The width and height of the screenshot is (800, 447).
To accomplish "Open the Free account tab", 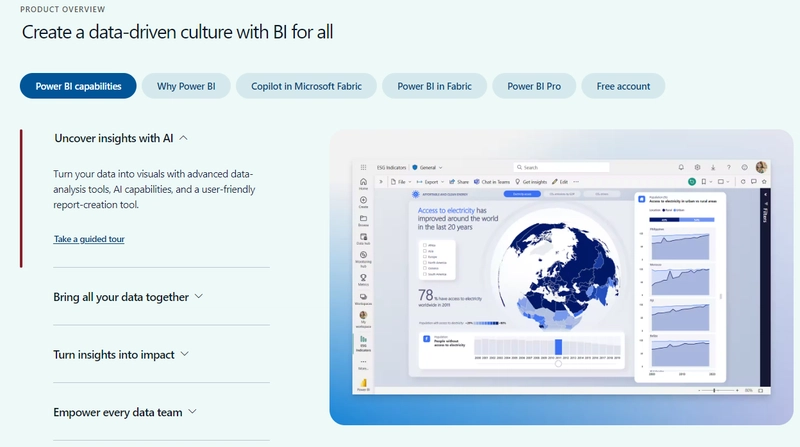I will [x=623, y=86].
